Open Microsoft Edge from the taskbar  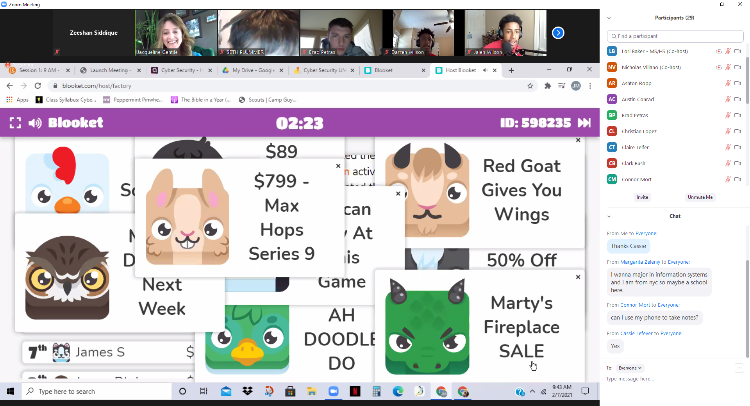[x=397, y=392]
